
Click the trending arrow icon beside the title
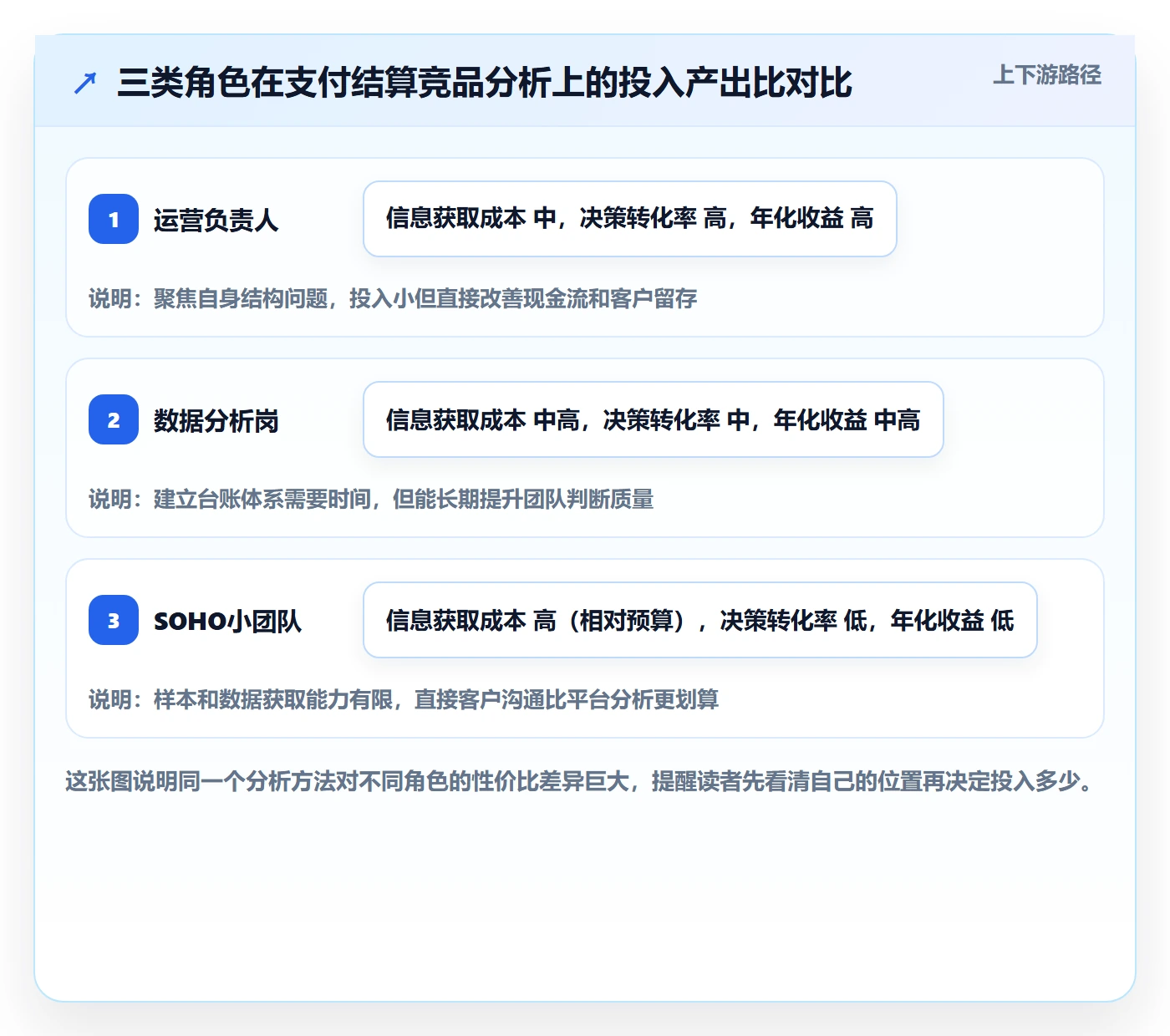85,83
